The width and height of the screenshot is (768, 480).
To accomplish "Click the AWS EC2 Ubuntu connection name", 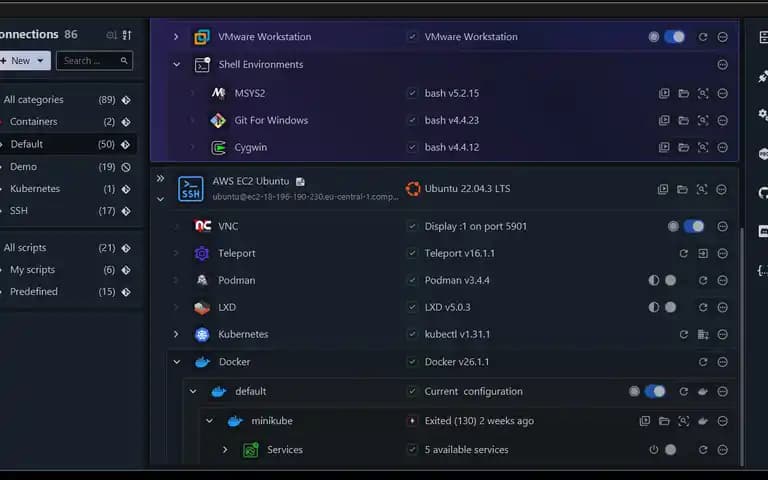I will point(251,181).
